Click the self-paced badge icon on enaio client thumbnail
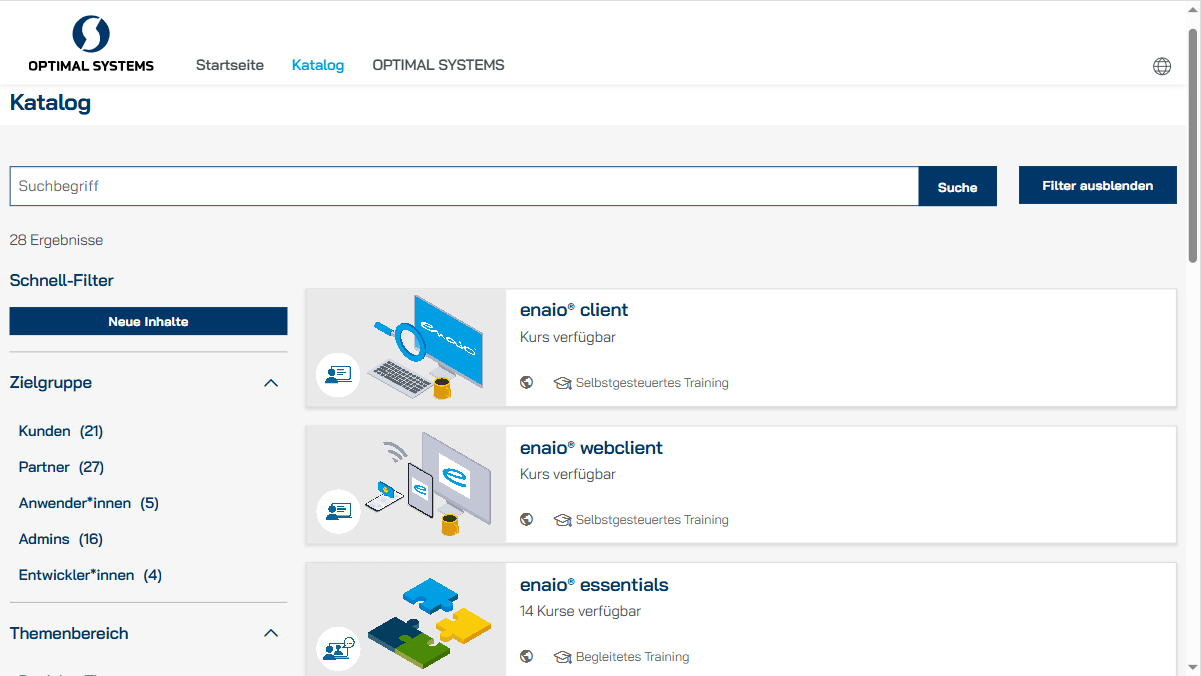 338,374
